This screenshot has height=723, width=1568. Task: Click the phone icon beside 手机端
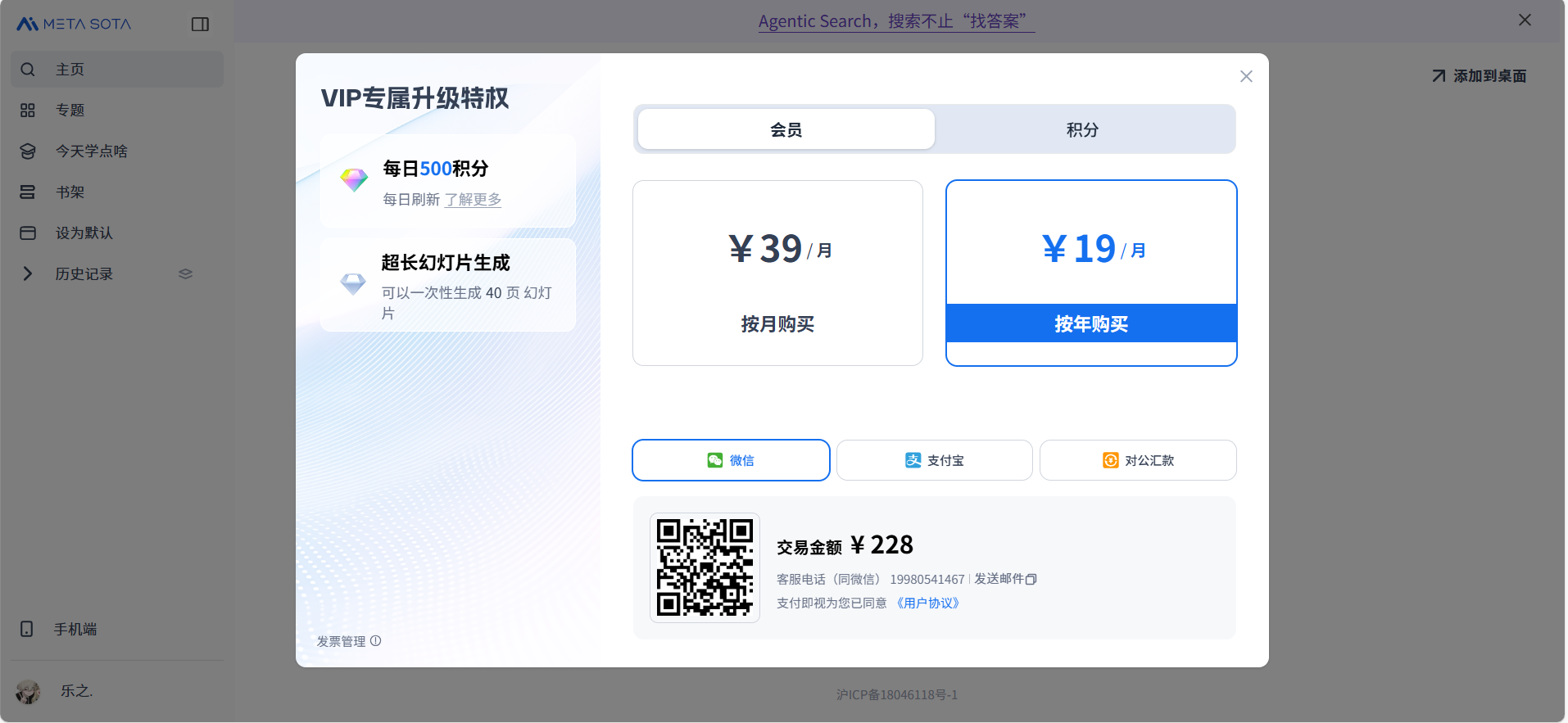pos(27,629)
